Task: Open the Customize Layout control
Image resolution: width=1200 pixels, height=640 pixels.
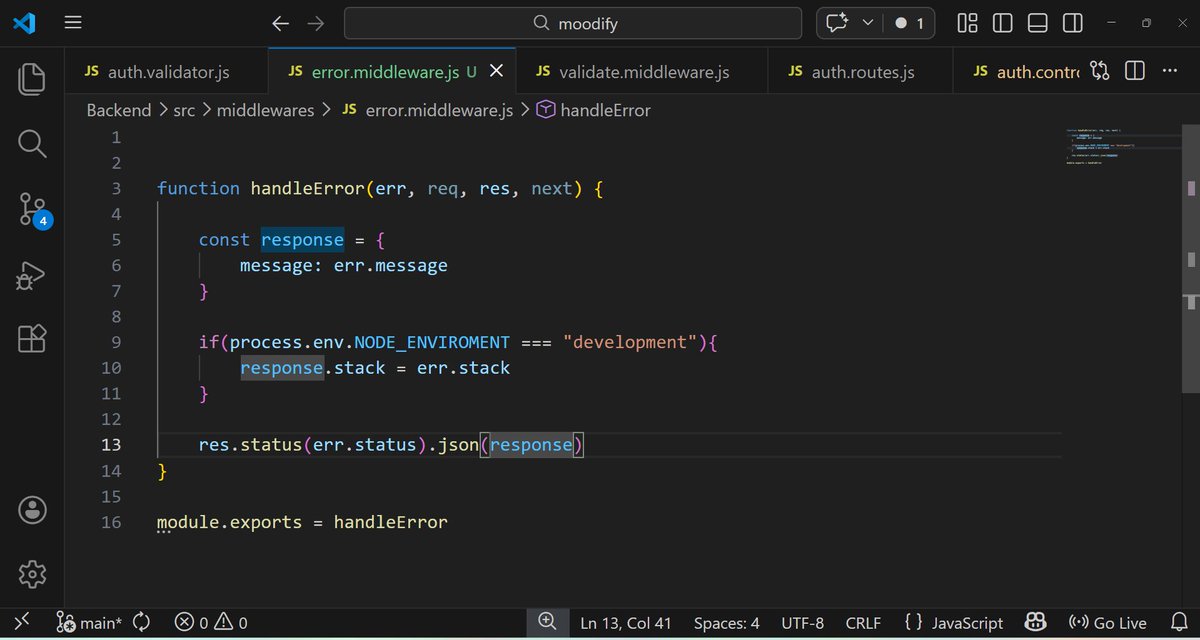Action: (967, 23)
